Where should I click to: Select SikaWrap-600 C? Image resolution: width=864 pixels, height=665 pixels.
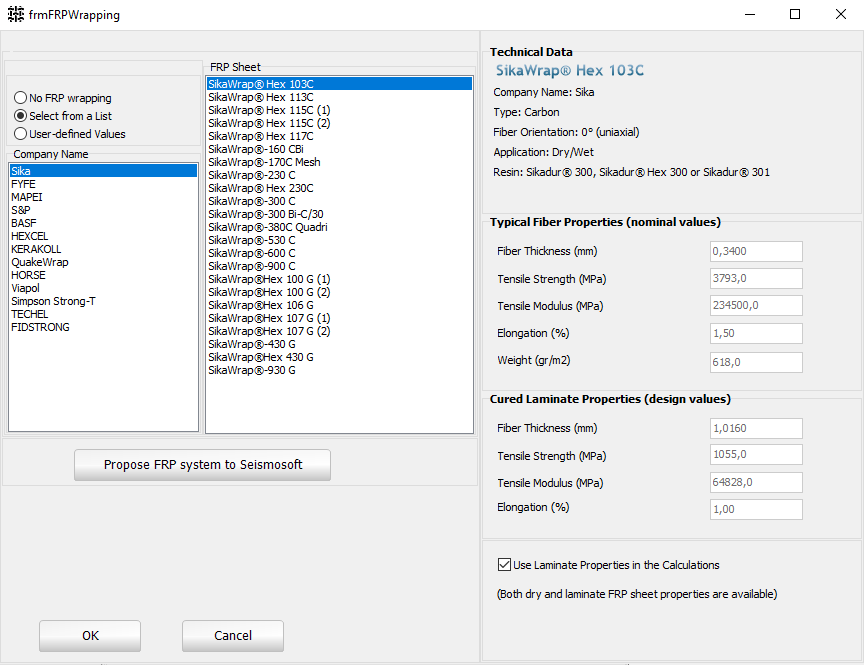pyautogui.click(x=339, y=253)
